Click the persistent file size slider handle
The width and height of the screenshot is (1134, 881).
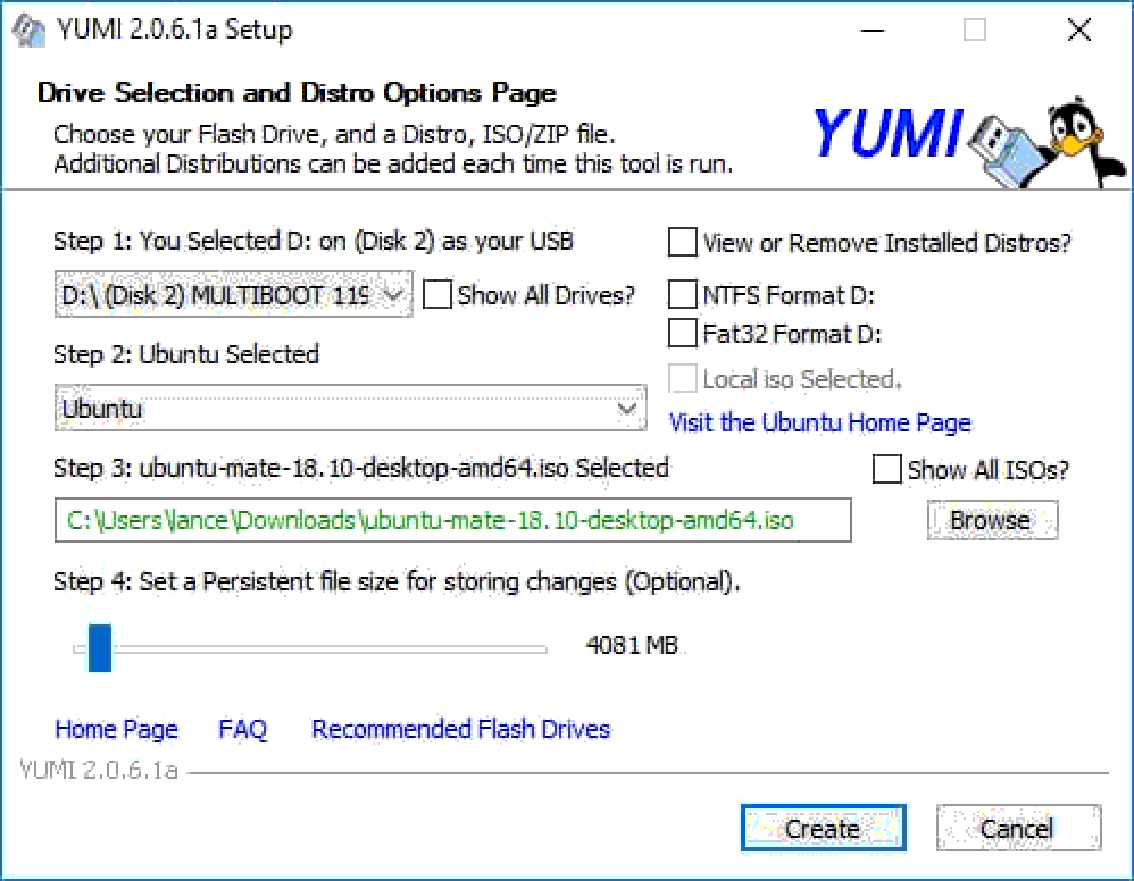(99, 648)
